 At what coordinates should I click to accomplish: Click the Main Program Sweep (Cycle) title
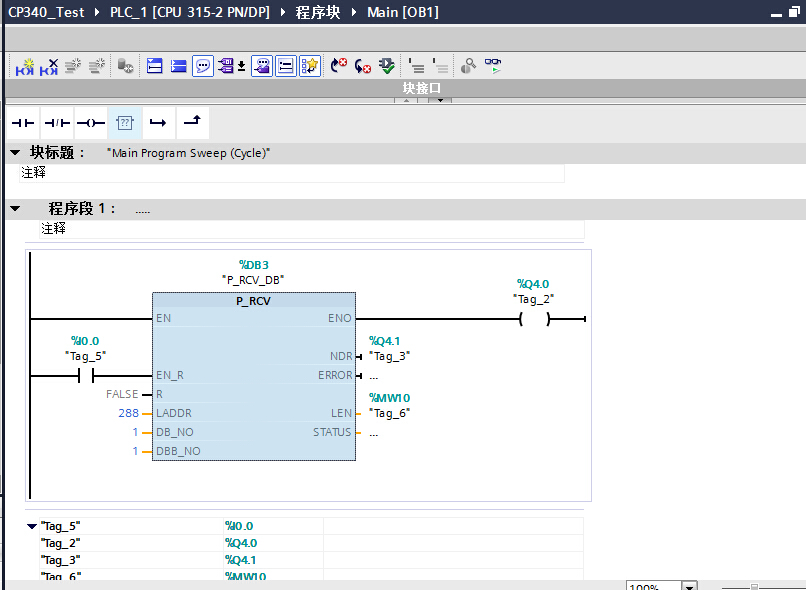click(188, 153)
